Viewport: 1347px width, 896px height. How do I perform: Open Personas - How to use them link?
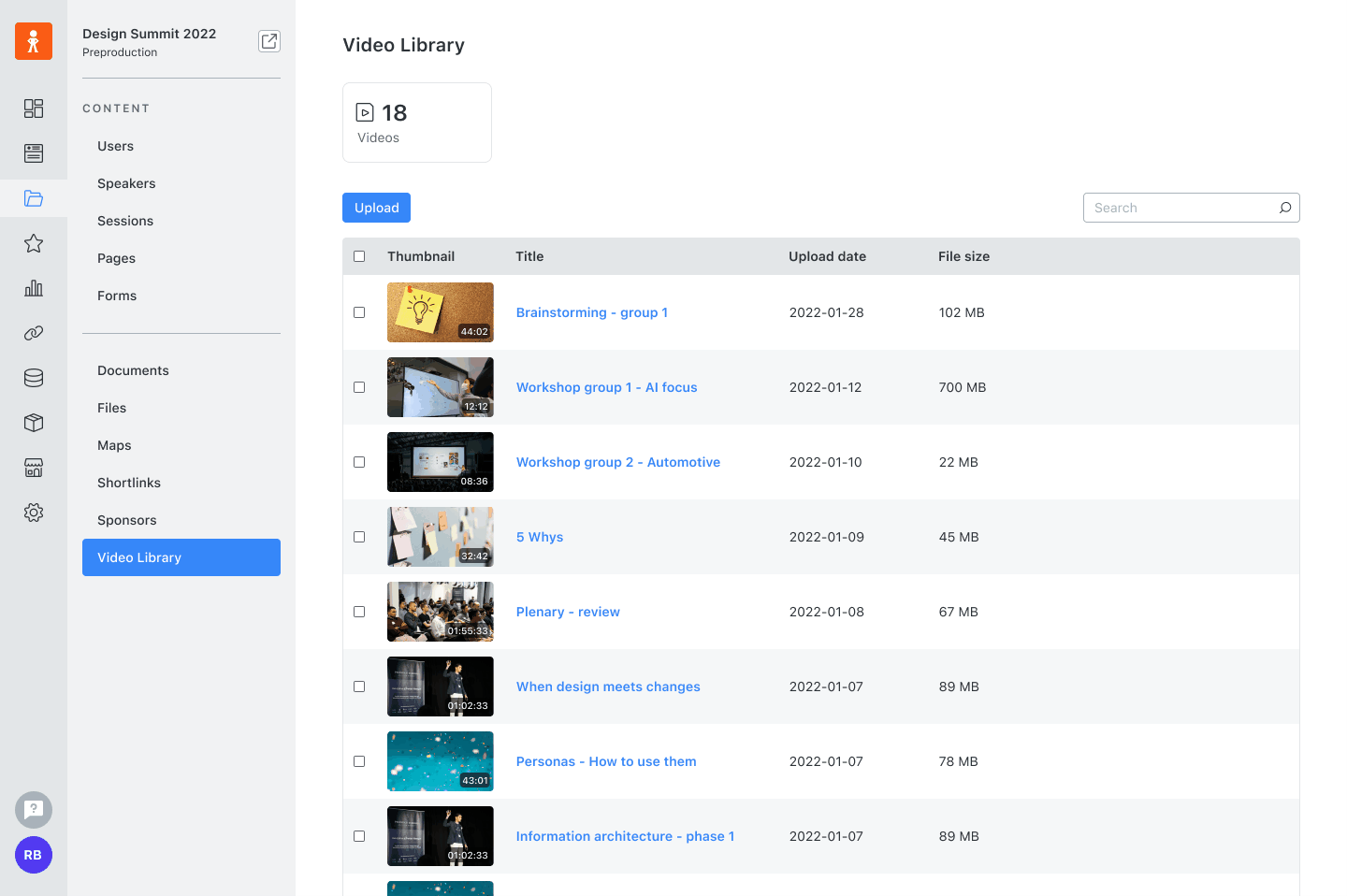(606, 761)
